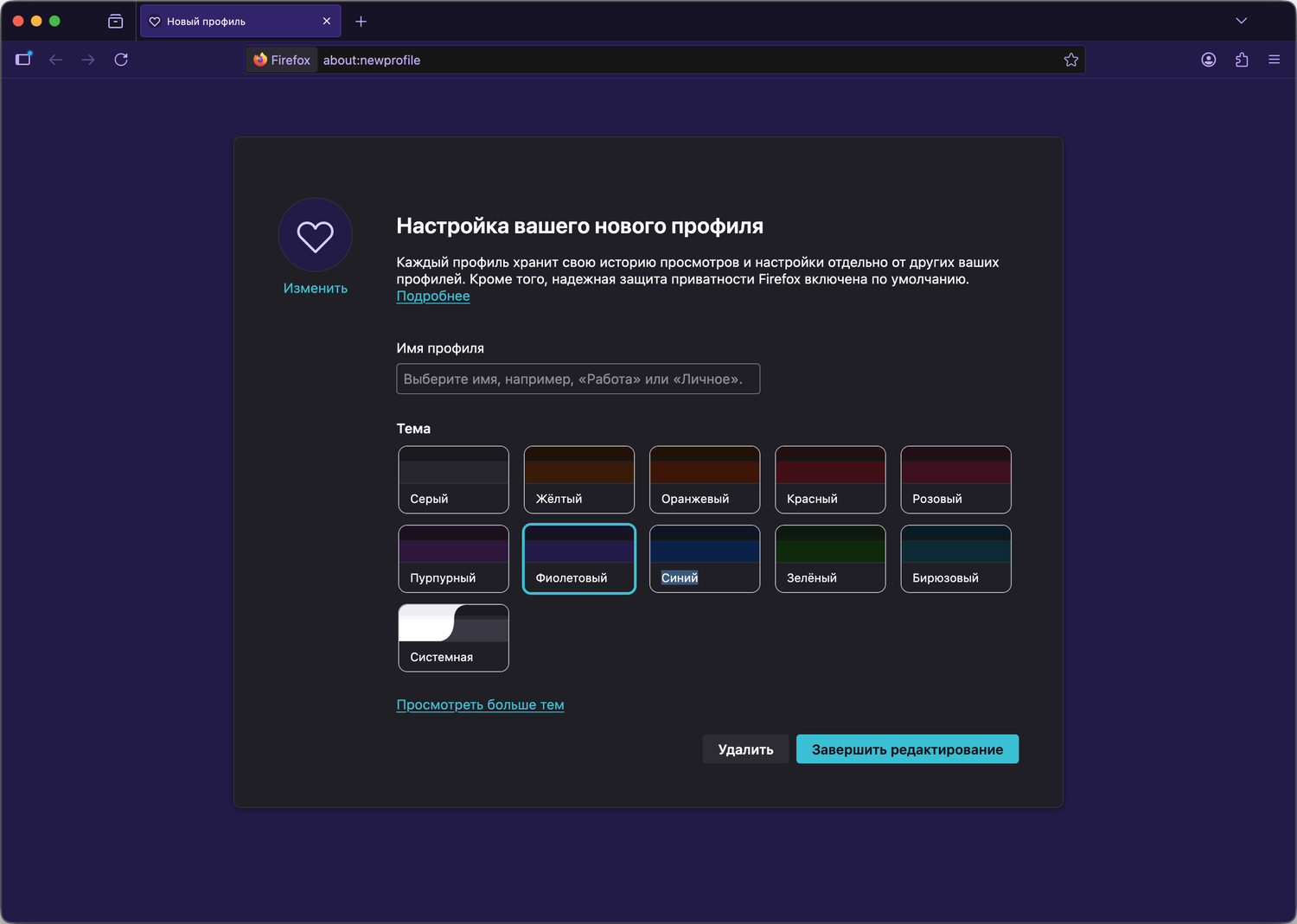1297x924 pixels.
Task: Choose the Серый theme
Action: pyautogui.click(x=454, y=480)
